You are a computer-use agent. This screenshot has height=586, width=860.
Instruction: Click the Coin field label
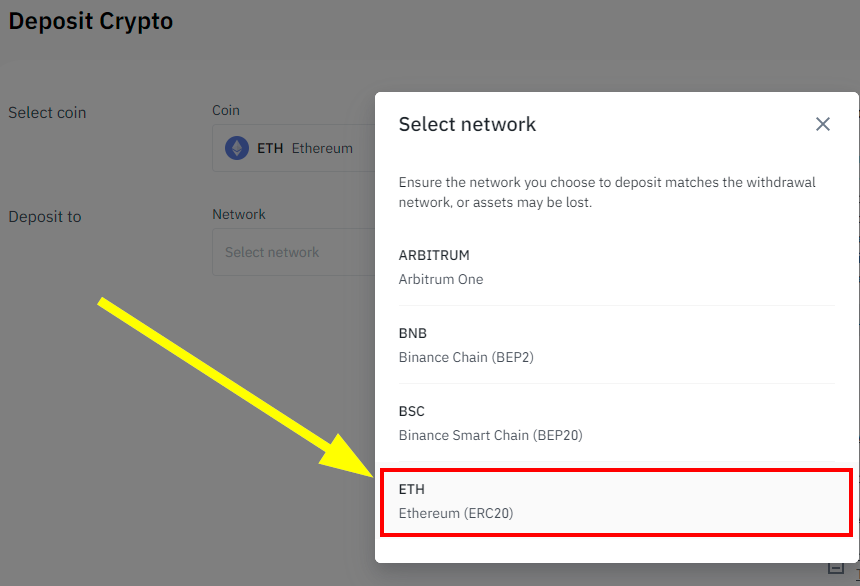226,110
